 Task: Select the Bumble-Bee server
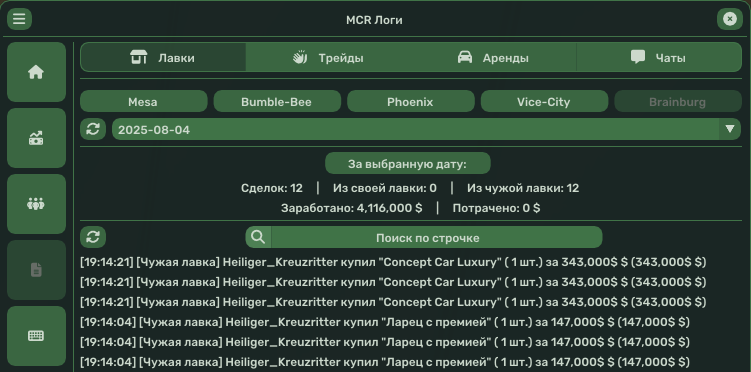[x=277, y=101]
